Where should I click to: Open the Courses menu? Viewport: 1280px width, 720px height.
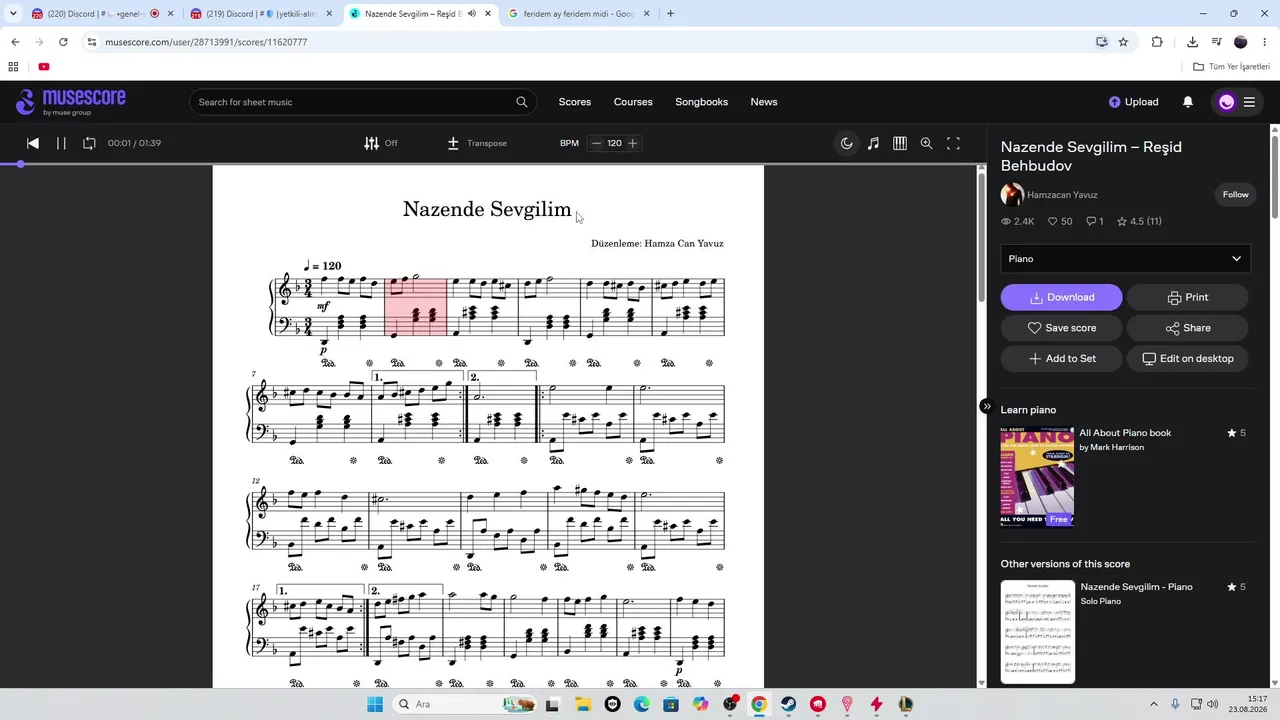(x=633, y=102)
